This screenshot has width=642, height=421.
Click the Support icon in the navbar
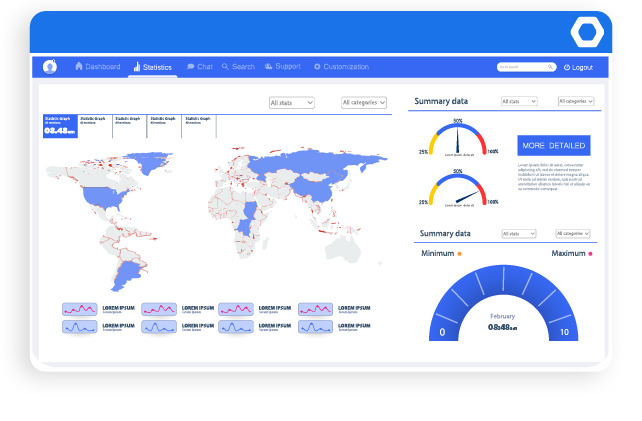(x=269, y=67)
